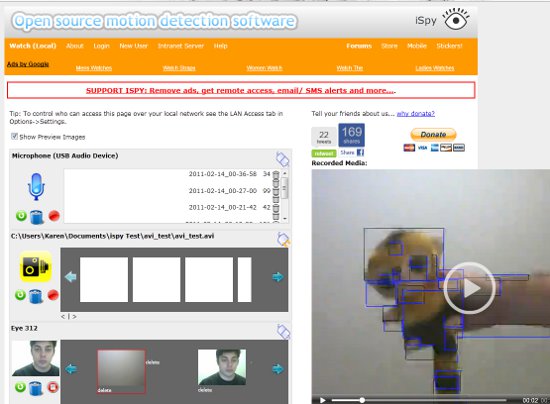Click the left arrow in avi_test.avi thumbnails
550x404 pixels.
coord(71,277)
